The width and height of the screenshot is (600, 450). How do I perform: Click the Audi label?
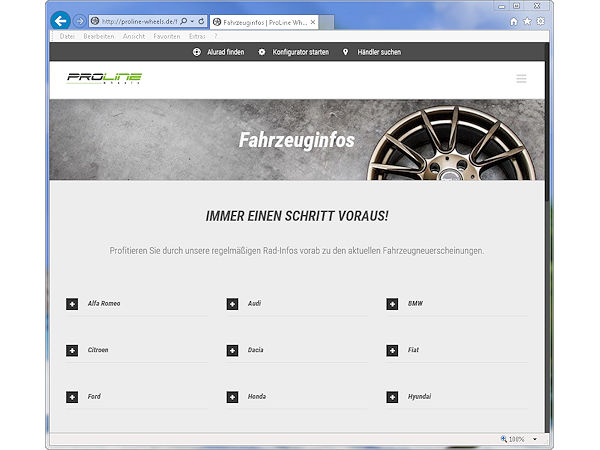[x=254, y=303]
